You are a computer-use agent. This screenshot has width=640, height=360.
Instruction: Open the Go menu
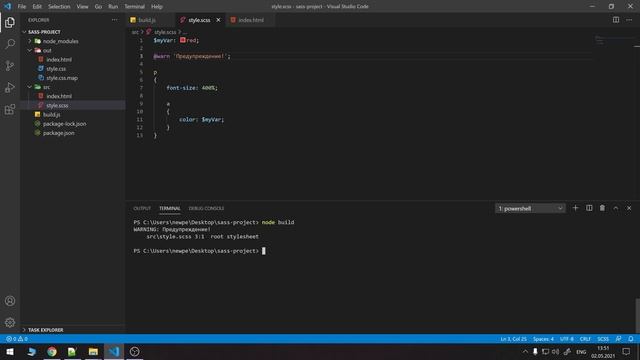[x=98, y=7]
